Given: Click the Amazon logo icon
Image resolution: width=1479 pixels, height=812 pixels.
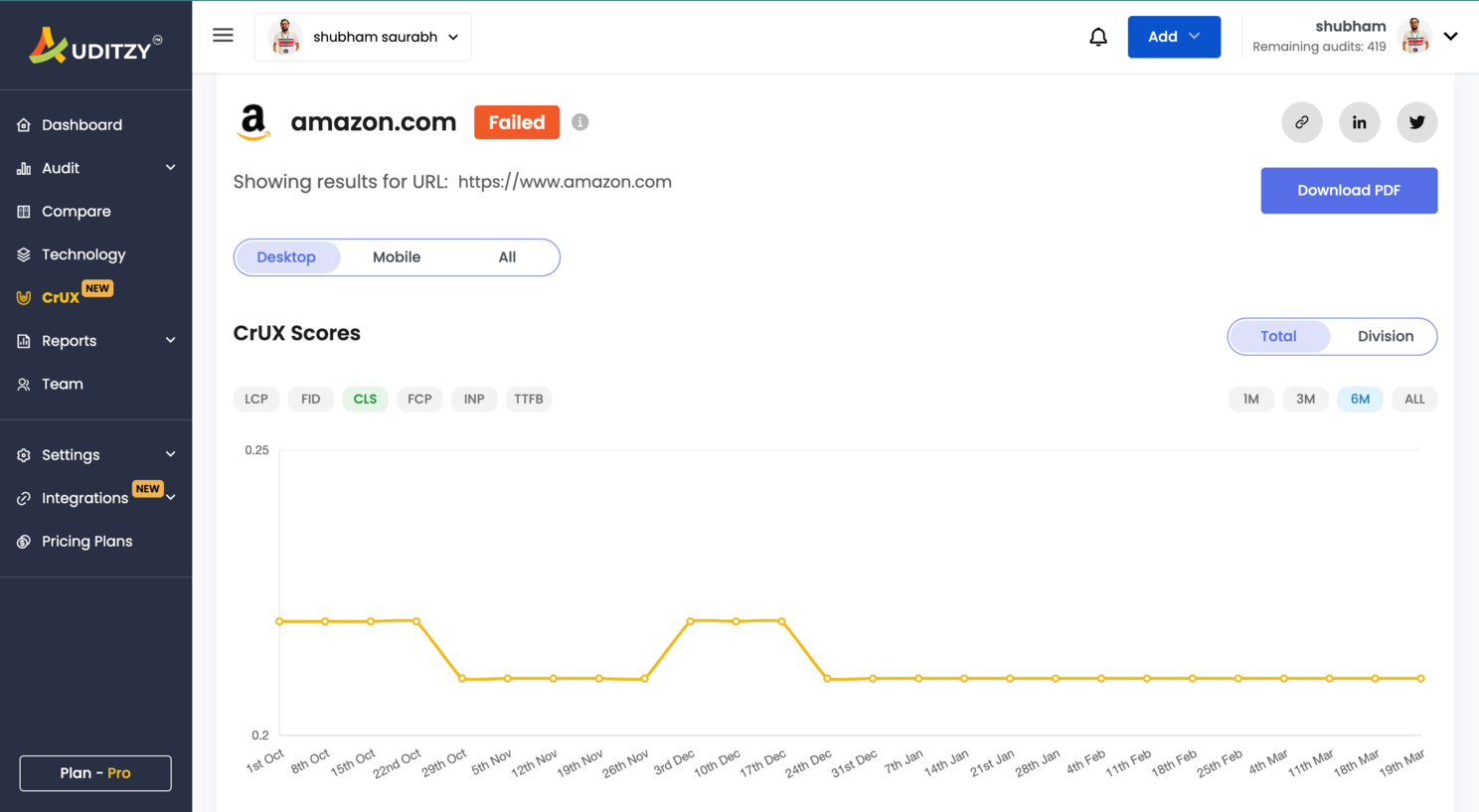Looking at the screenshot, I should (253, 122).
